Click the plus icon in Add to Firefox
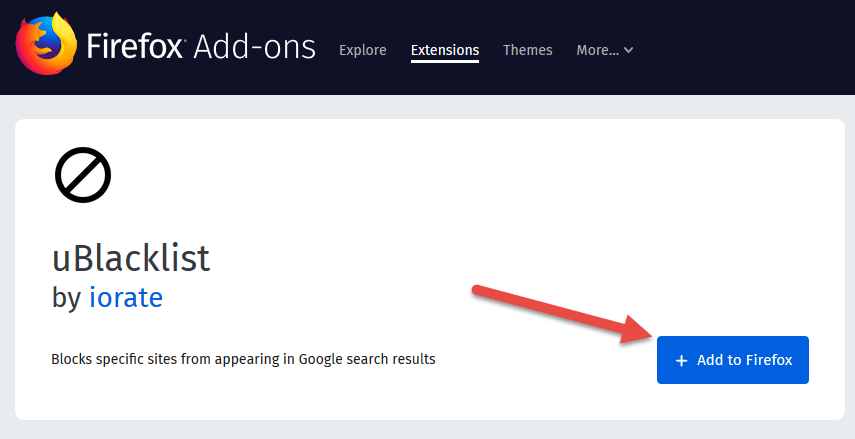 (682, 360)
